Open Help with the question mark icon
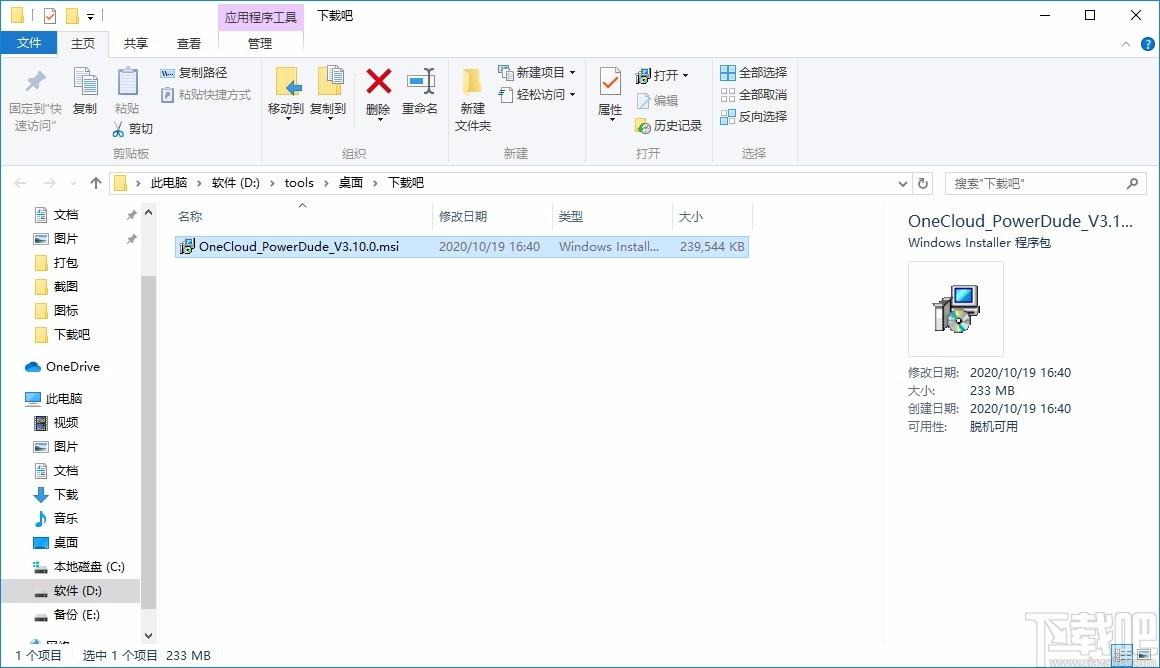1160x668 pixels. tap(1147, 44)
